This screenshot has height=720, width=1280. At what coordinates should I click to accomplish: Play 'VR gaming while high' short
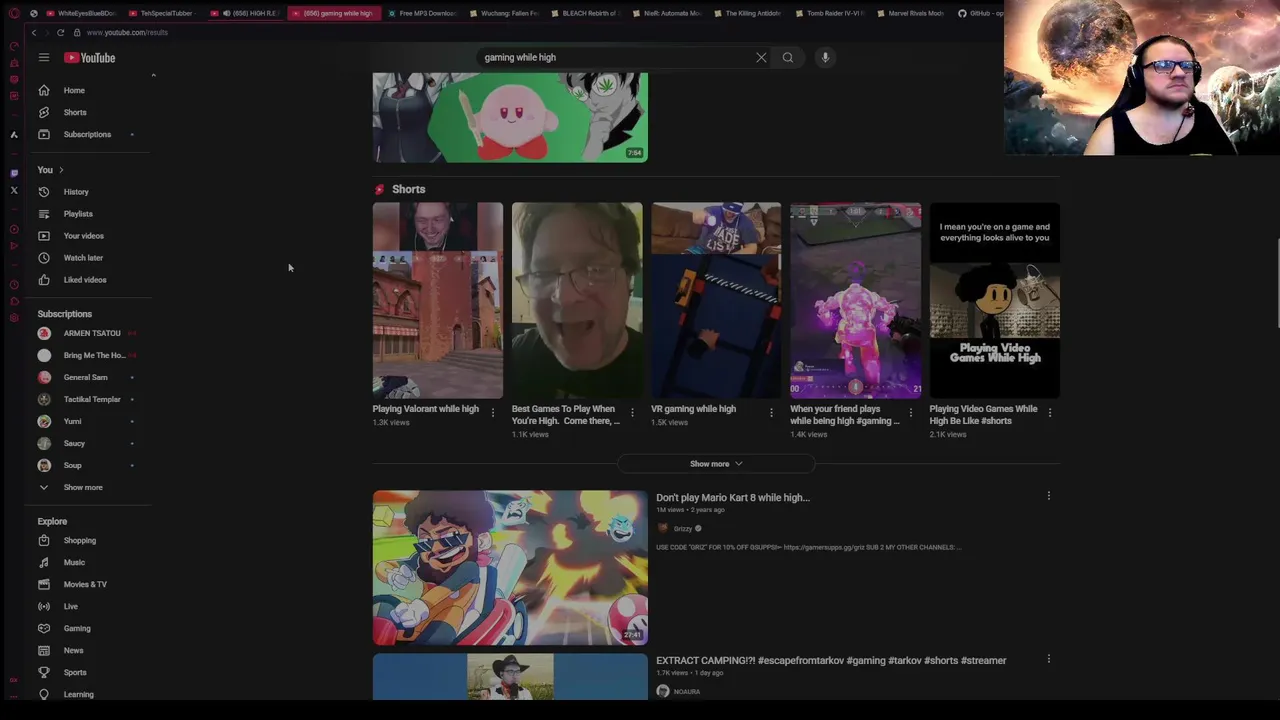[x=716, y=300]
